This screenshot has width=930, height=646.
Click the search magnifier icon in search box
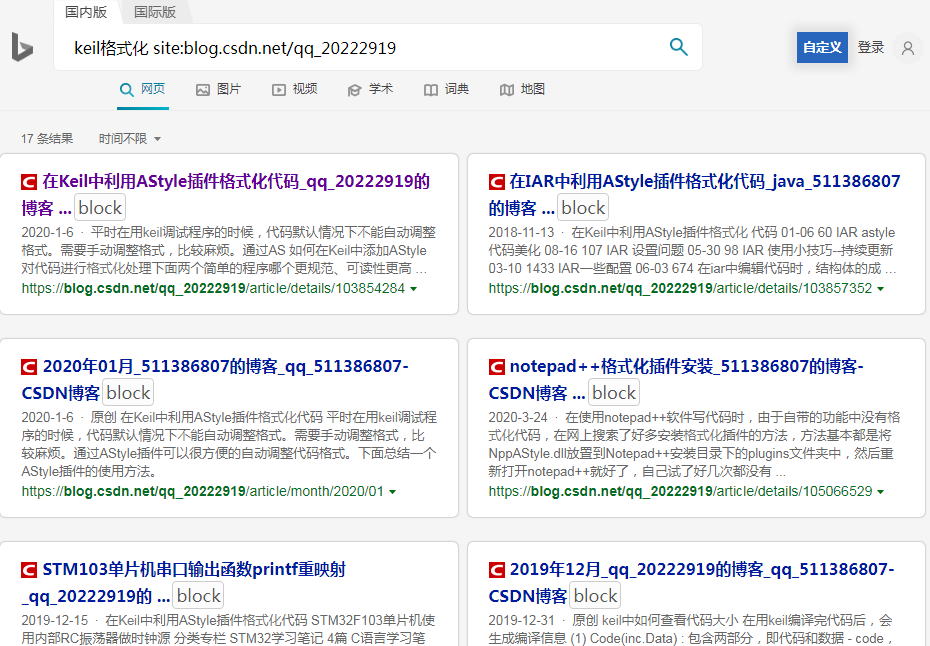point(679,47)
